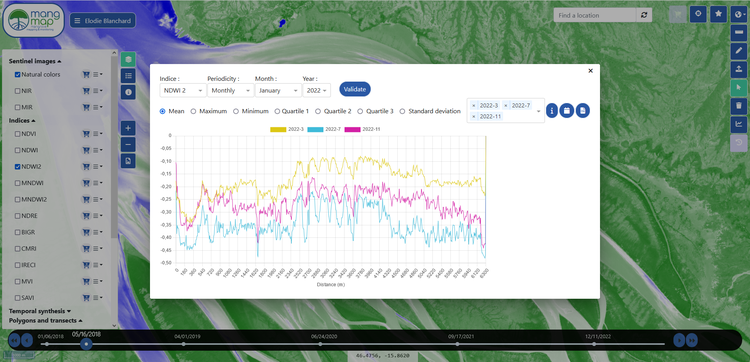Add NDWI2 layer to cart

pos(86,166)
